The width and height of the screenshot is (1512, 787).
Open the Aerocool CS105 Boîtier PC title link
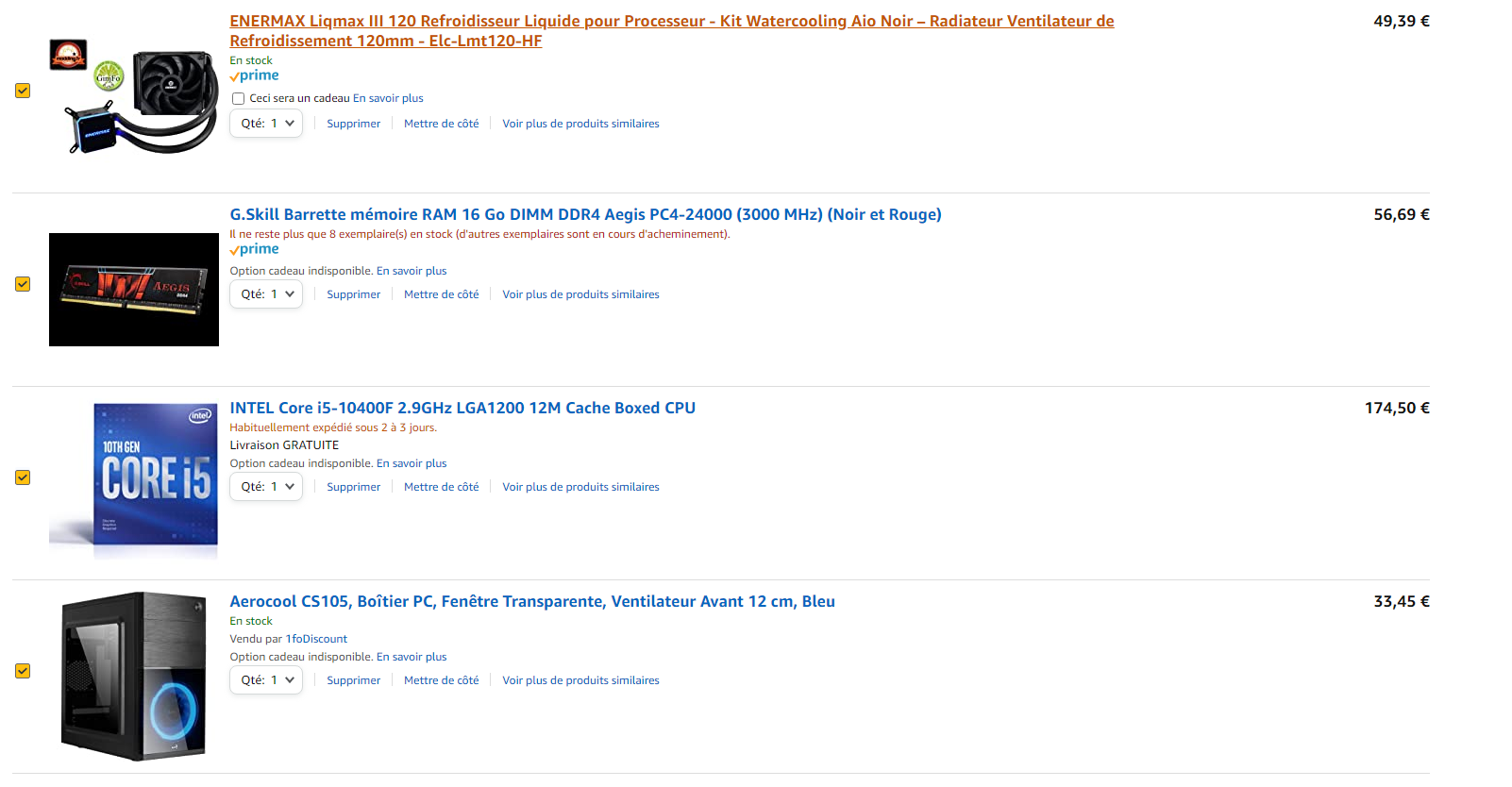point(532,601)
